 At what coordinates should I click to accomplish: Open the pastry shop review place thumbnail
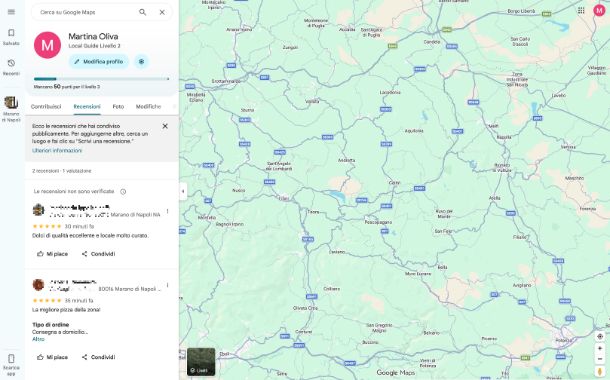[38, 210]
